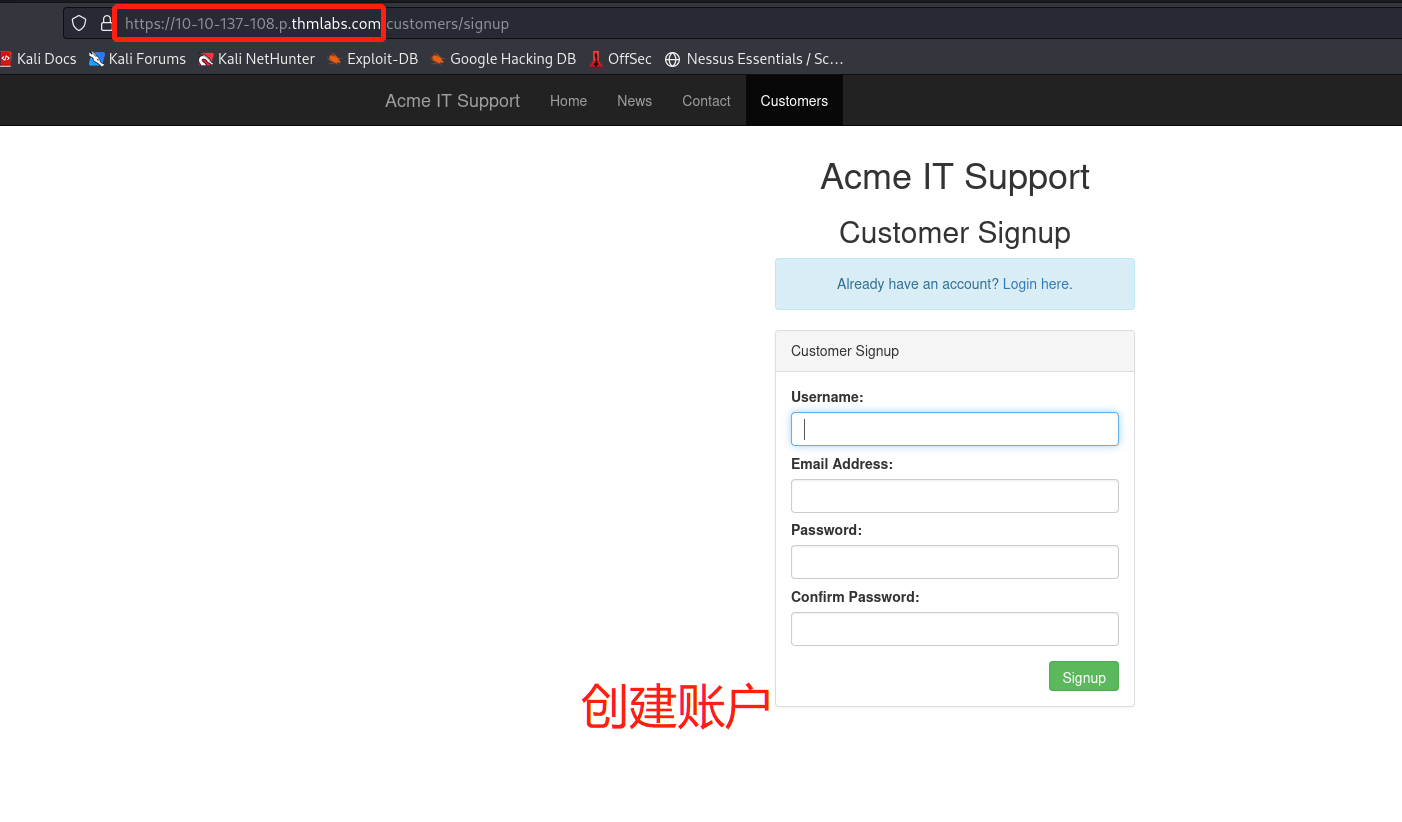
Task: Open the Nessus Essentials bookmark
Action: (754, 59)
